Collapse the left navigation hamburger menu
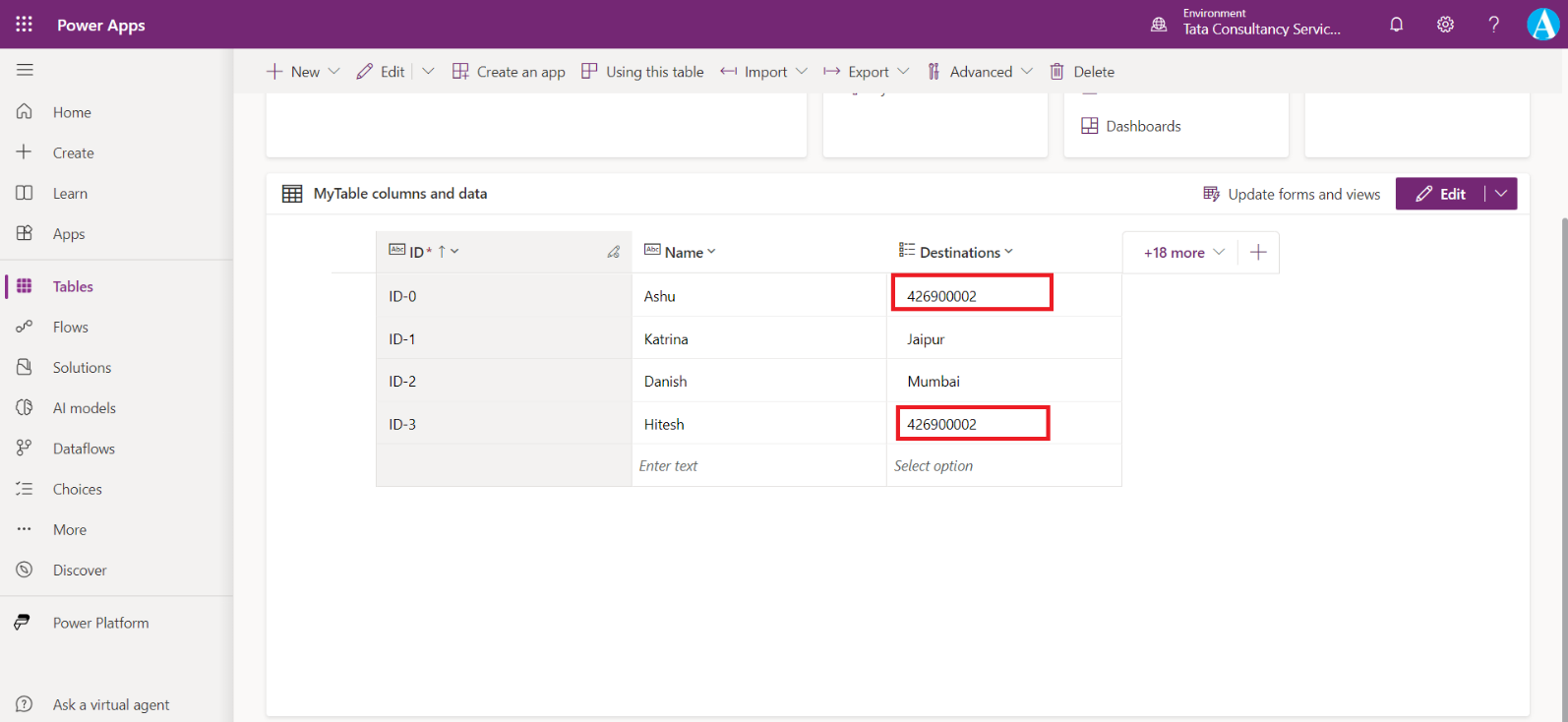 25,70
